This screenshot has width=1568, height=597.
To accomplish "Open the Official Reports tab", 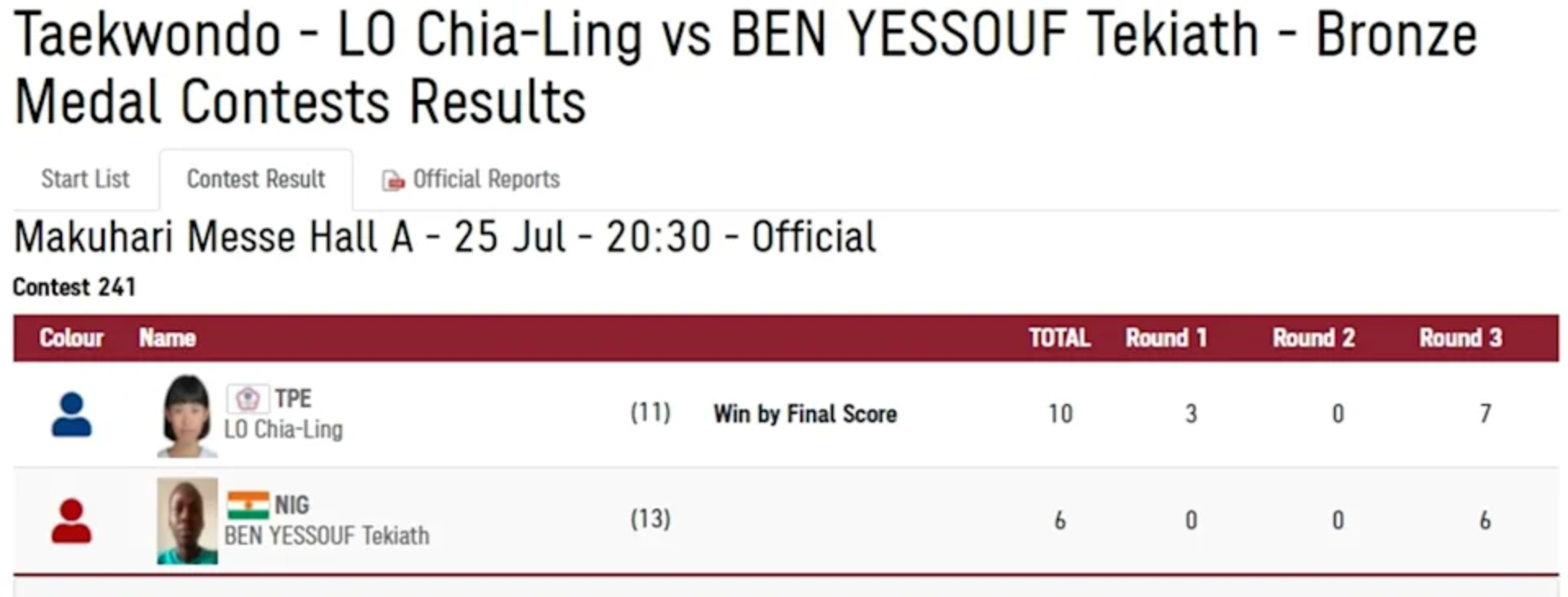I will pyautogui.click(x=471, y=179).
